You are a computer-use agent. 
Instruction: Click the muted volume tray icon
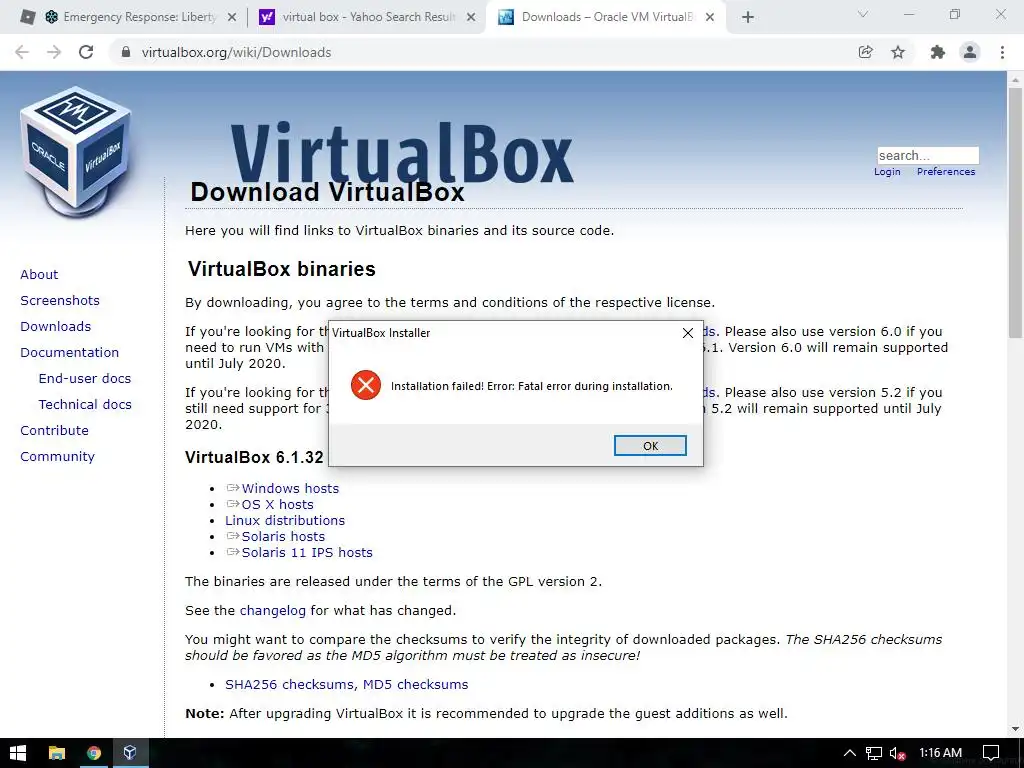898,753
